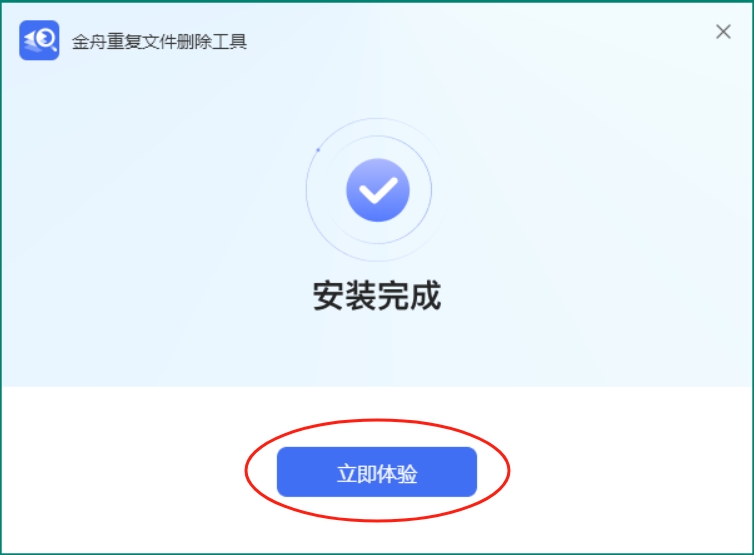
Task: Close the installer window with the X
Action: [x=723, y=32]
